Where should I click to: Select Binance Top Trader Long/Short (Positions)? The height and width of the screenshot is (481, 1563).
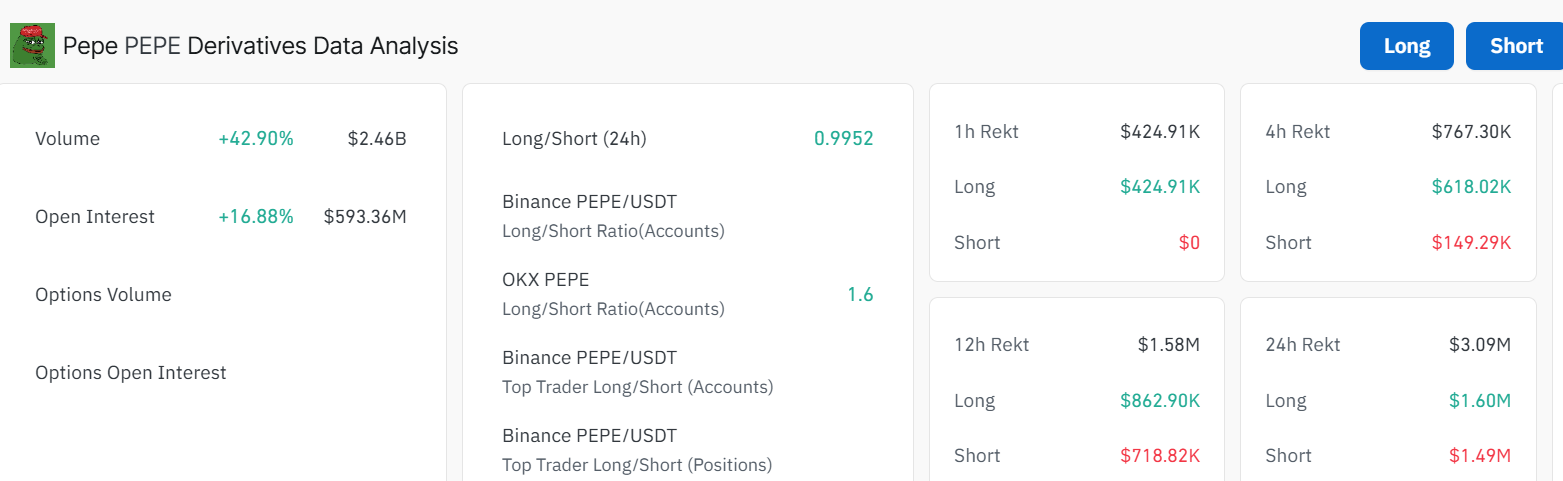(688, 450)
